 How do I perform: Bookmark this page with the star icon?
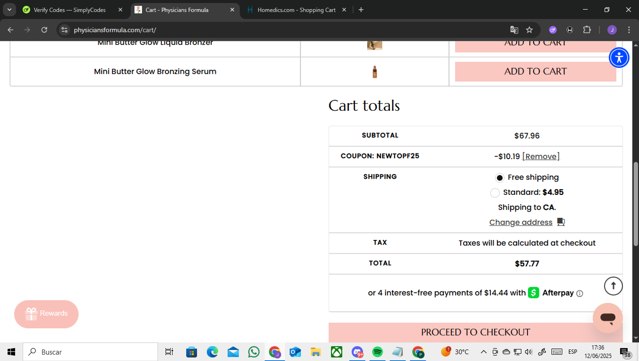coord(529,30)
